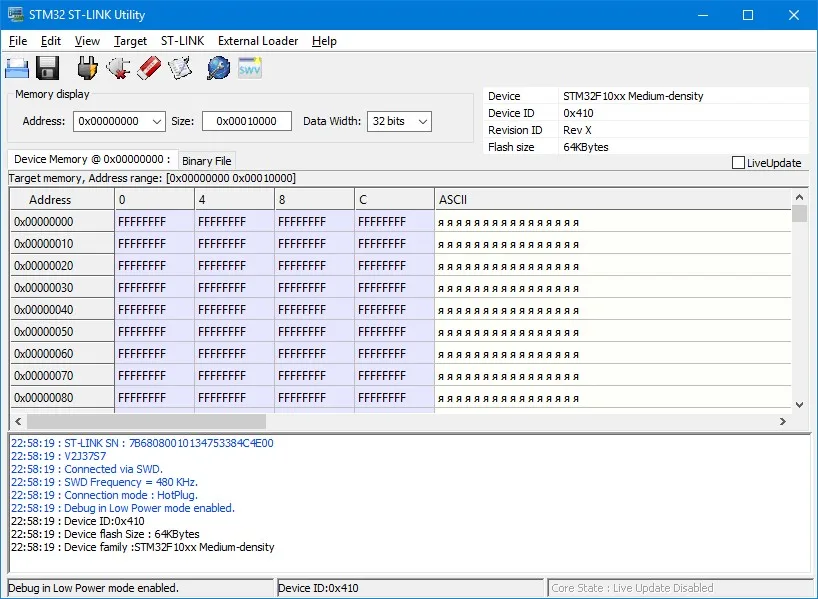This screenshot has width=818, height=599.
Task: Open the SWV viewer icon
Action: [x=249, y=68]
